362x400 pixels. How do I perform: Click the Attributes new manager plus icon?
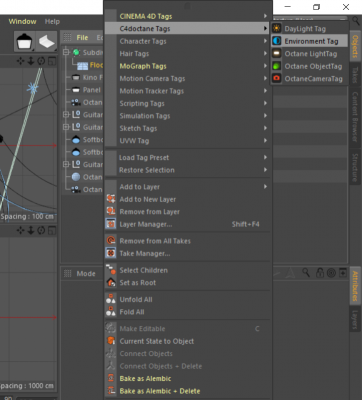coord(343,273)
